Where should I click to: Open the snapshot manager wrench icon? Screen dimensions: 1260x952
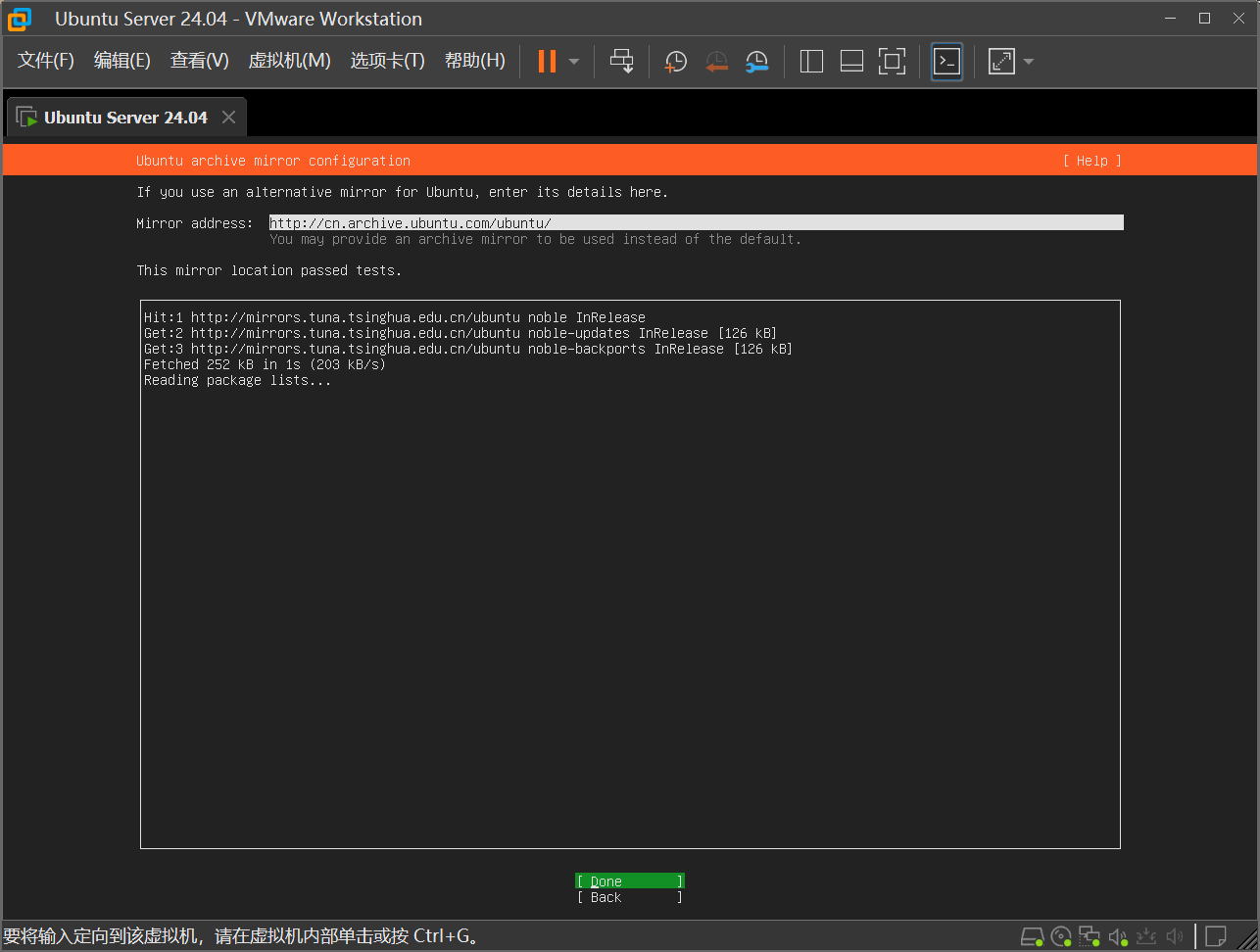pos(756,62)
